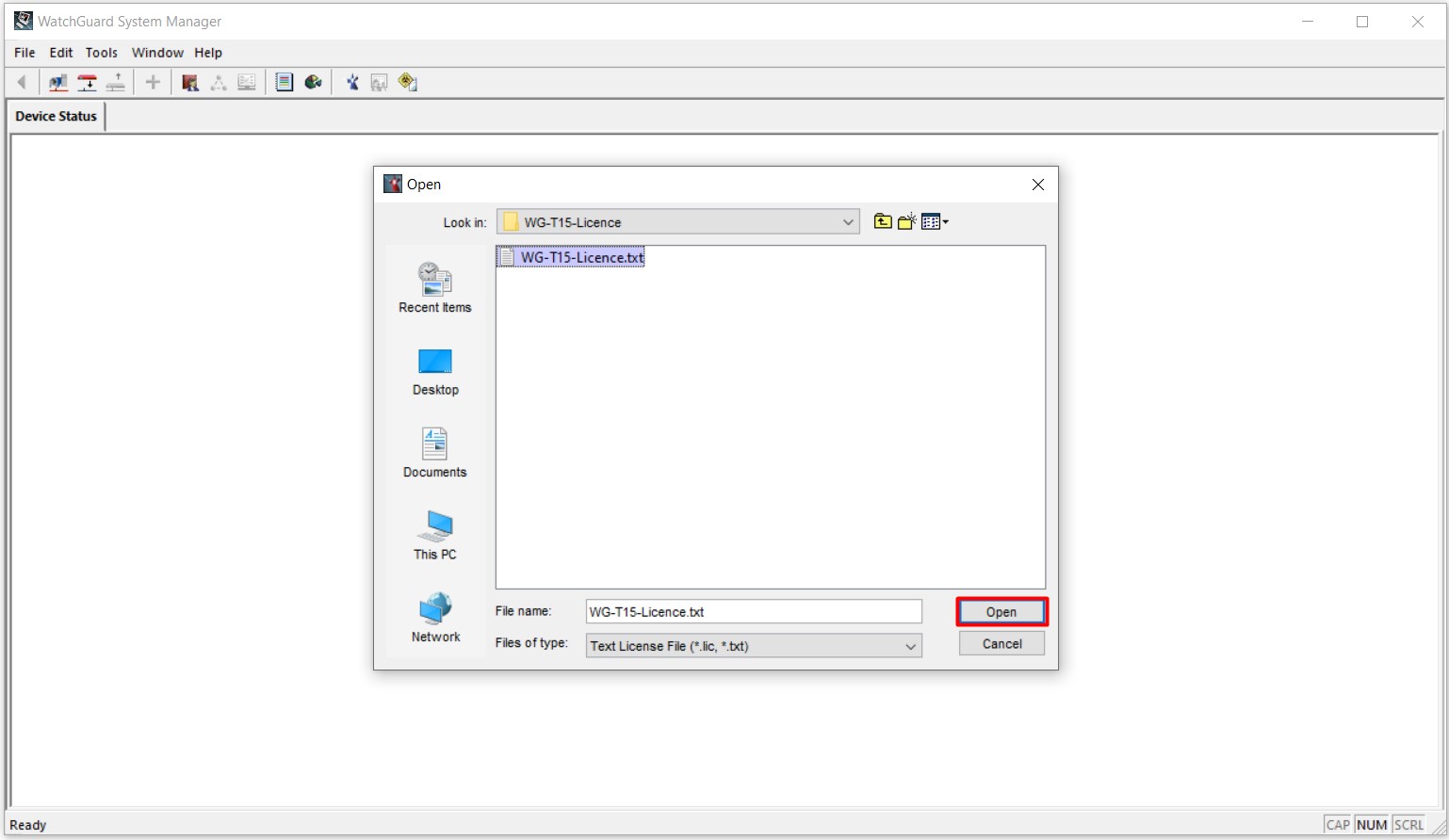The height and width of the screenshot is (840, 1449).
Task: Open the Window menu
Action: [157, 53]
